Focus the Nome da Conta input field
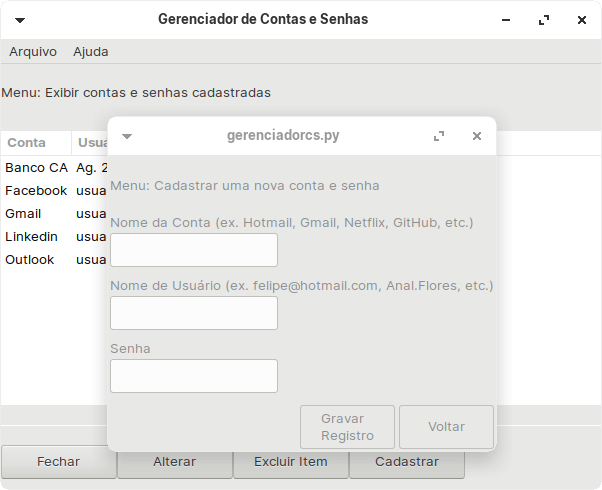 [x=194, y=250]
